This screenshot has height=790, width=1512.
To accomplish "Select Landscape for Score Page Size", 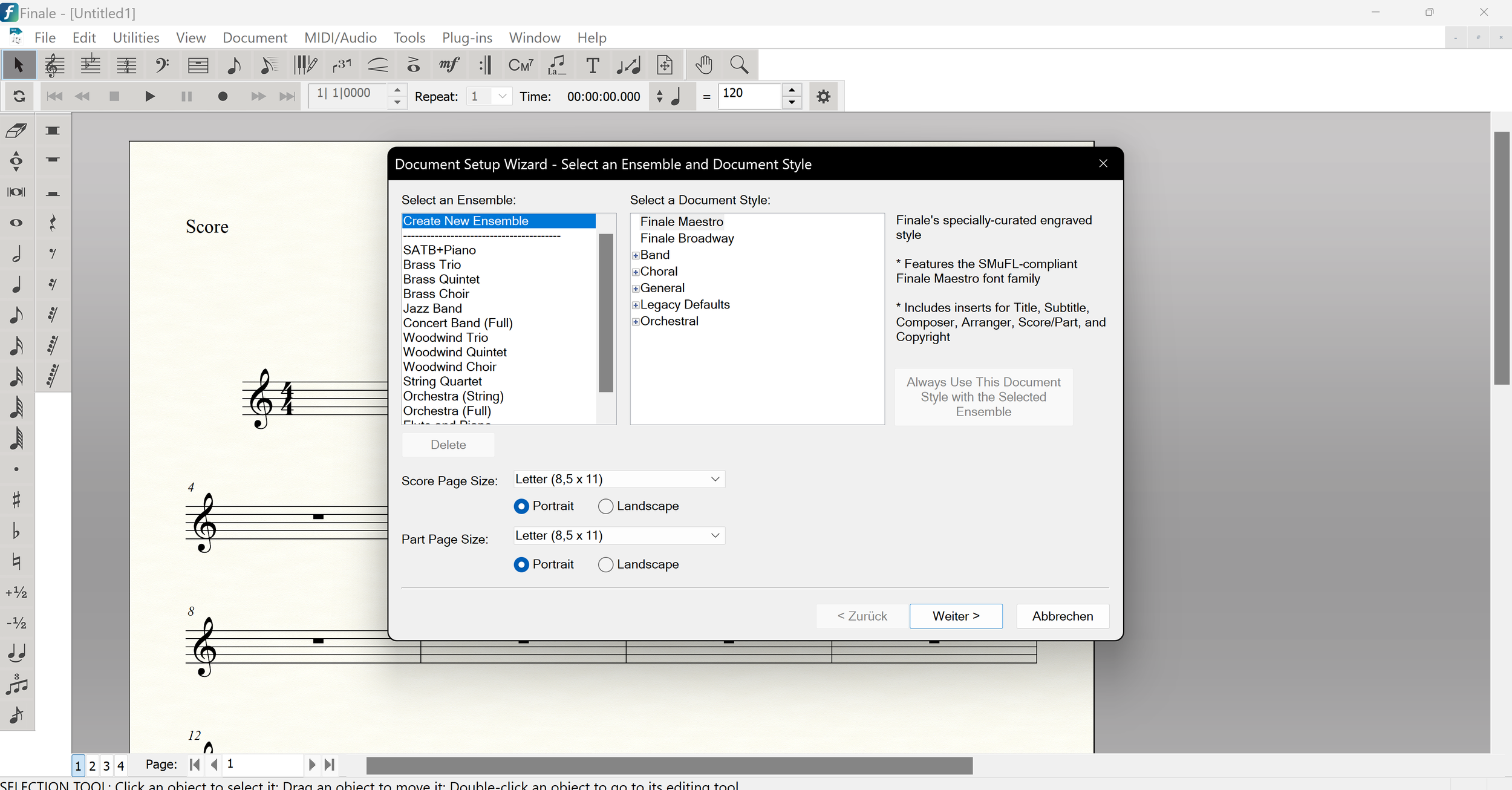I will click(605, 506).
